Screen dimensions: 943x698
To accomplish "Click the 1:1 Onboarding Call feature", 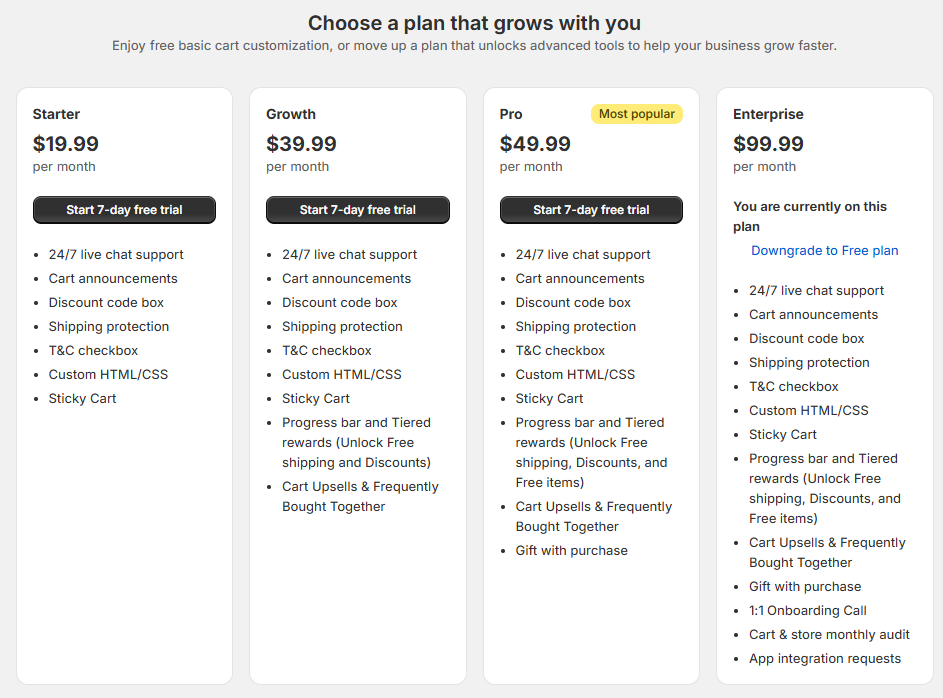I will click(807, 611).
